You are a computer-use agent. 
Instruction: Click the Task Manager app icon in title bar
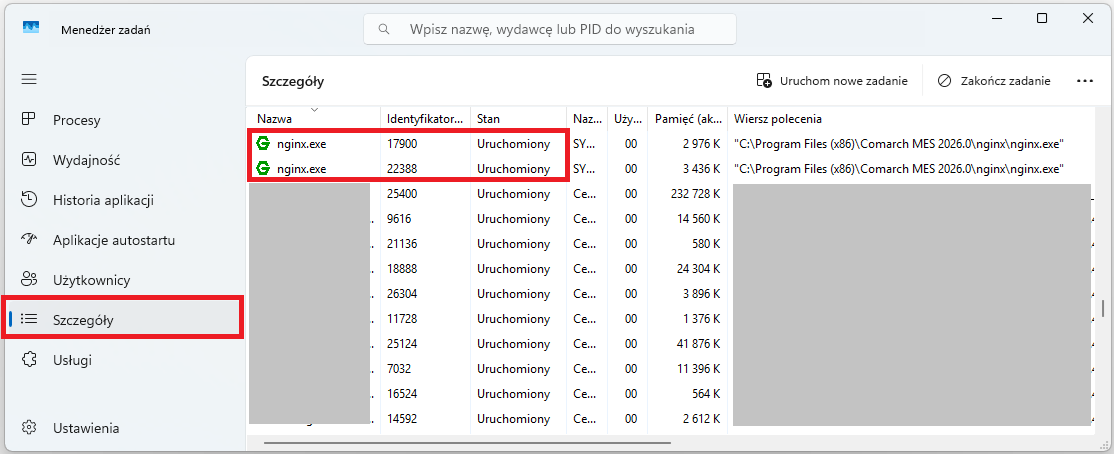coord(31,28)
